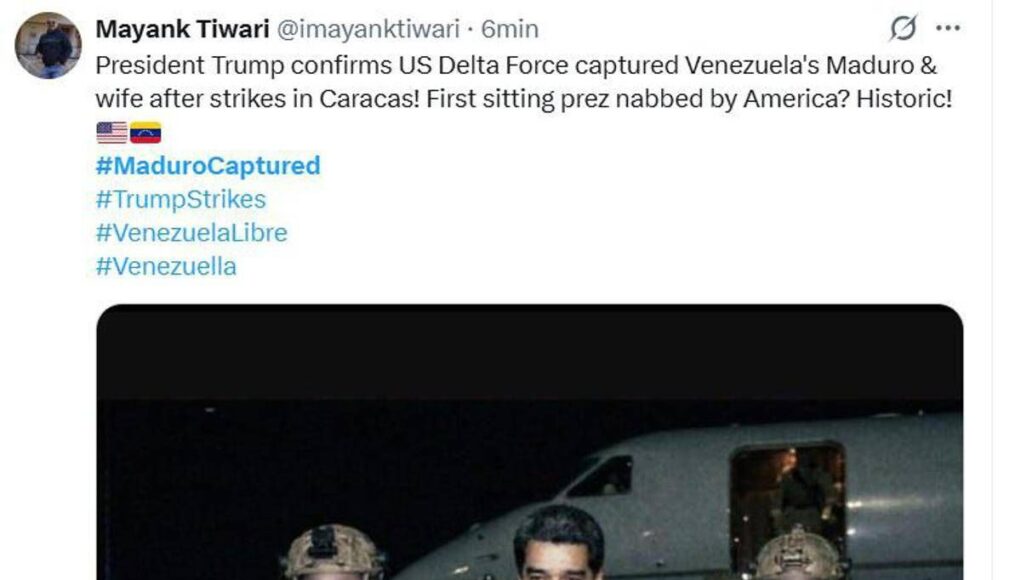Screen dimensions: 1021x580
Task: Open the #MaduroCaptured hashtag
Action: (208, 165)
